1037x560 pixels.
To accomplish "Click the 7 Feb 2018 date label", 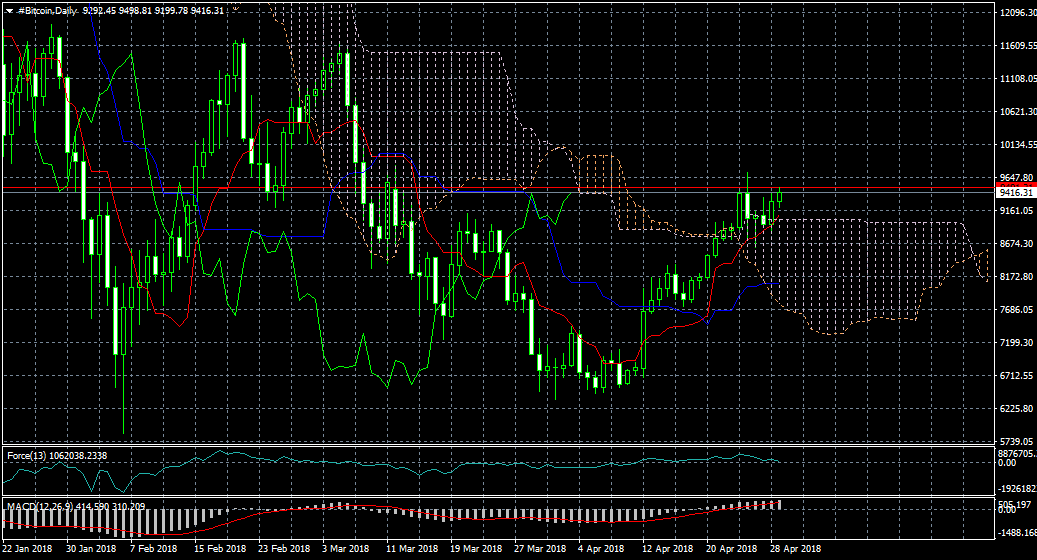I will (155, 549).
